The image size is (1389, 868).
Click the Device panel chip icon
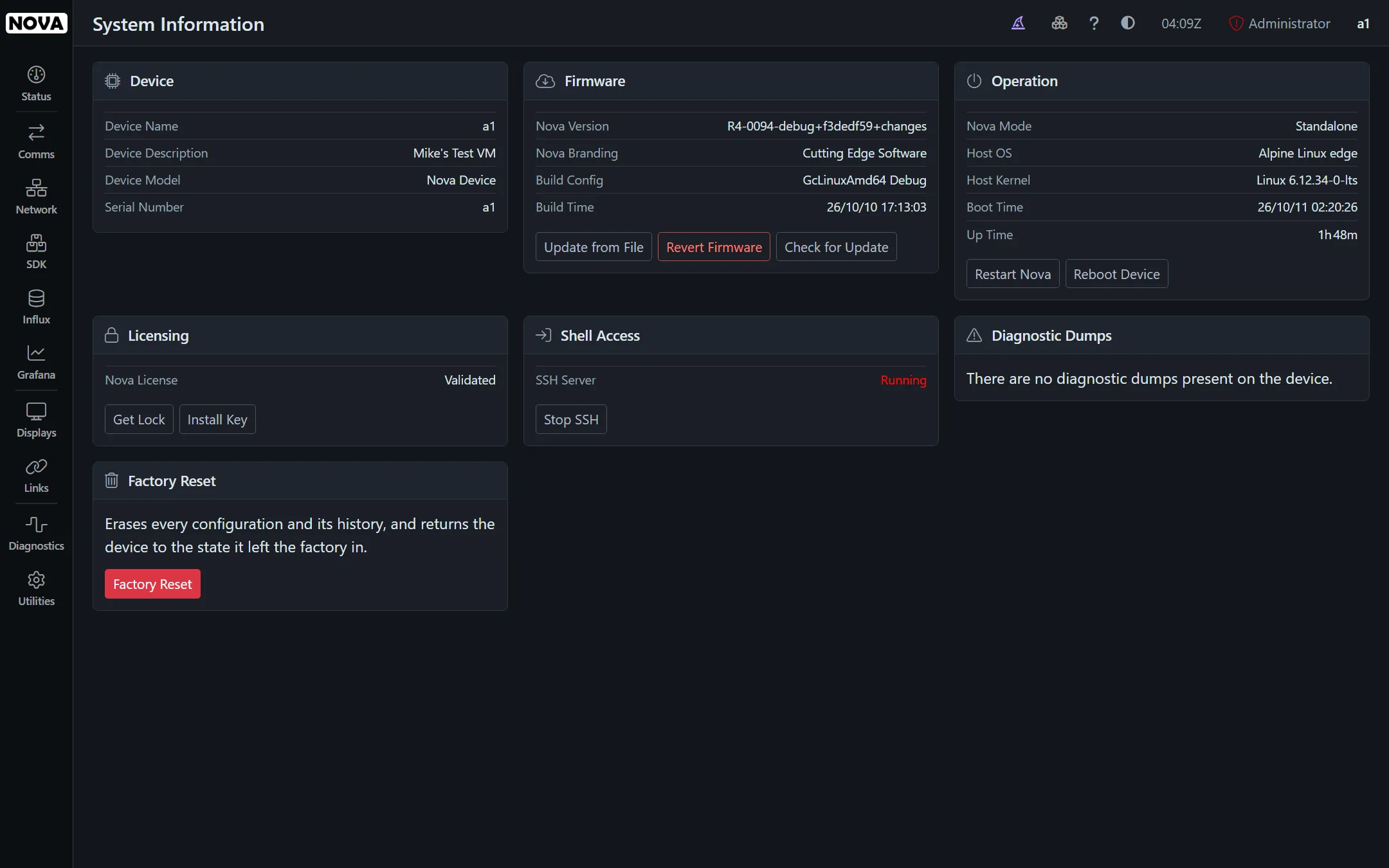pos(113,81)
